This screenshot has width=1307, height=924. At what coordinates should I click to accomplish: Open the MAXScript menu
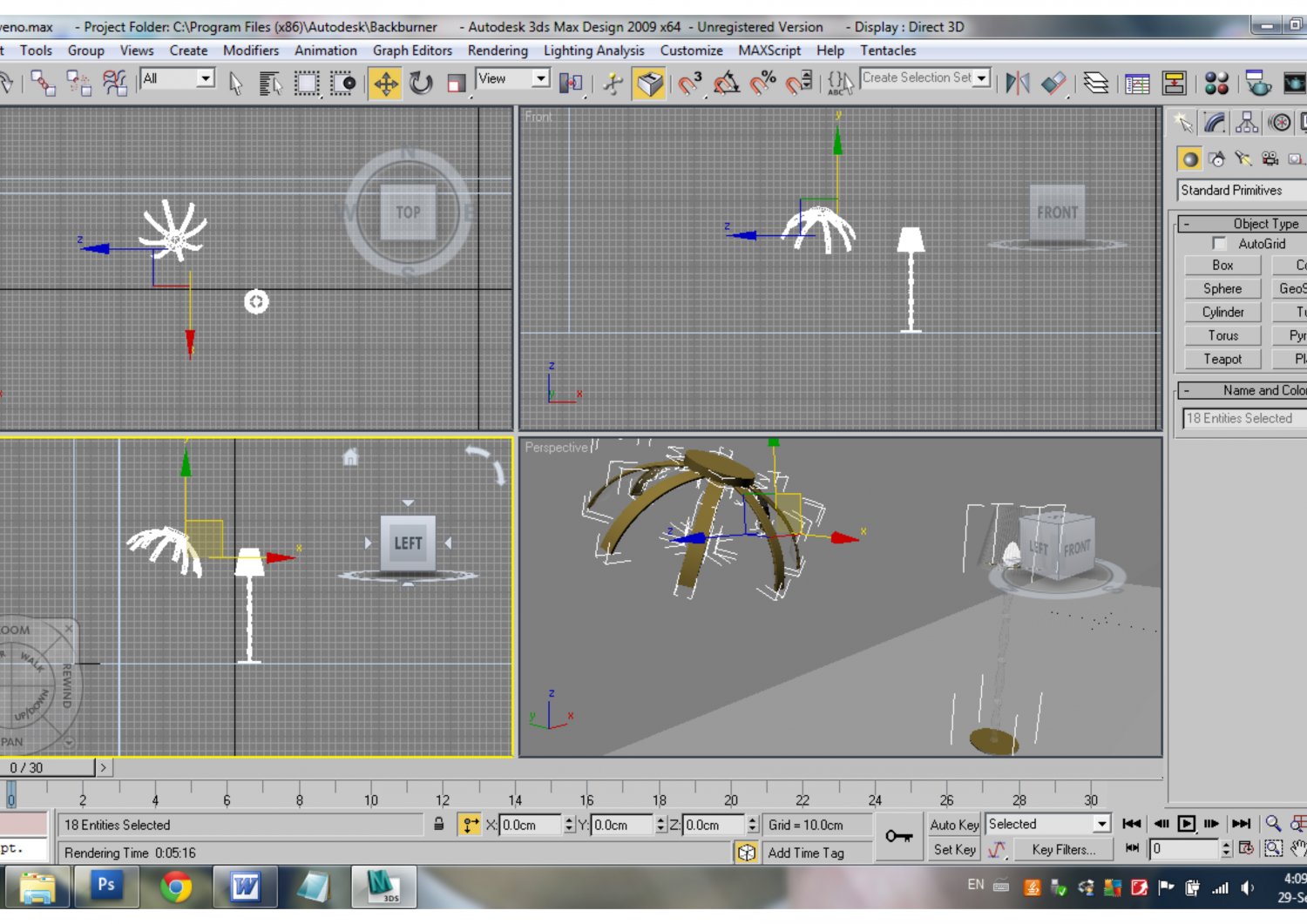pyautogui.click(x=768, y=51)
